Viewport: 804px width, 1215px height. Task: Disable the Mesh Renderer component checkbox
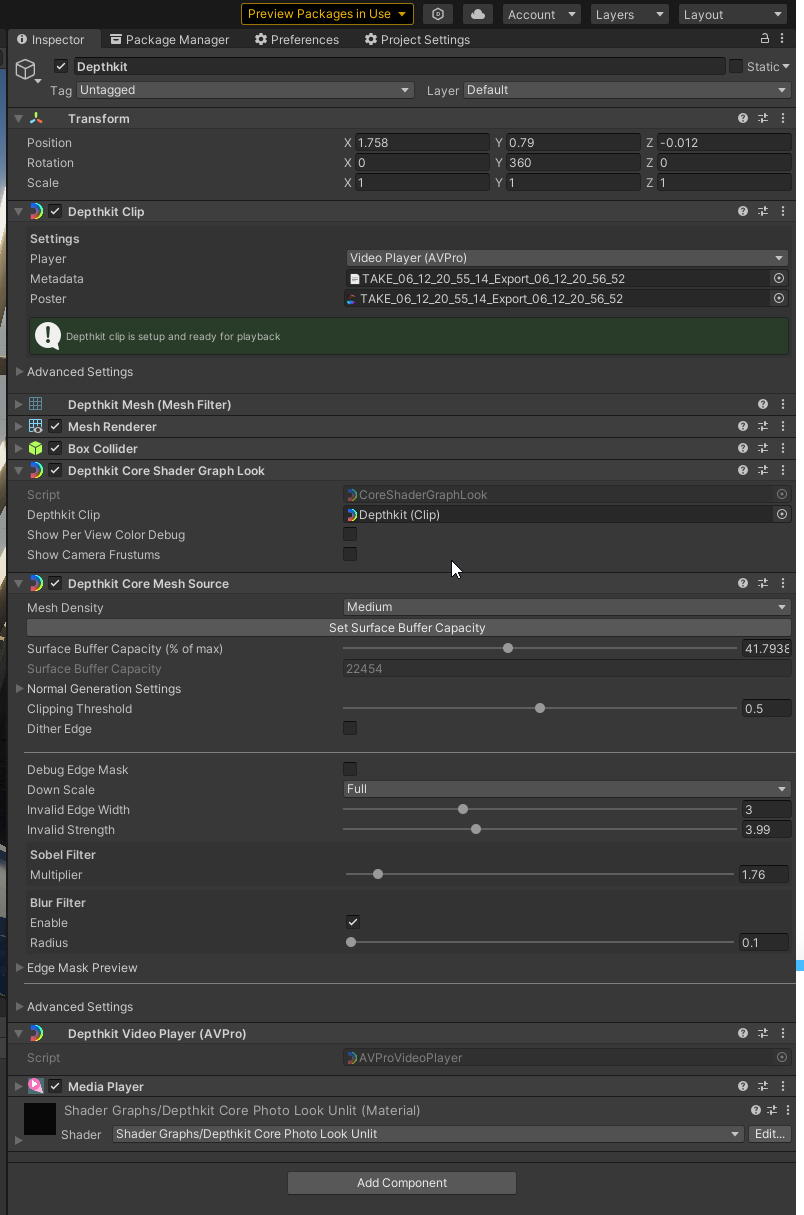click(56, 427)
